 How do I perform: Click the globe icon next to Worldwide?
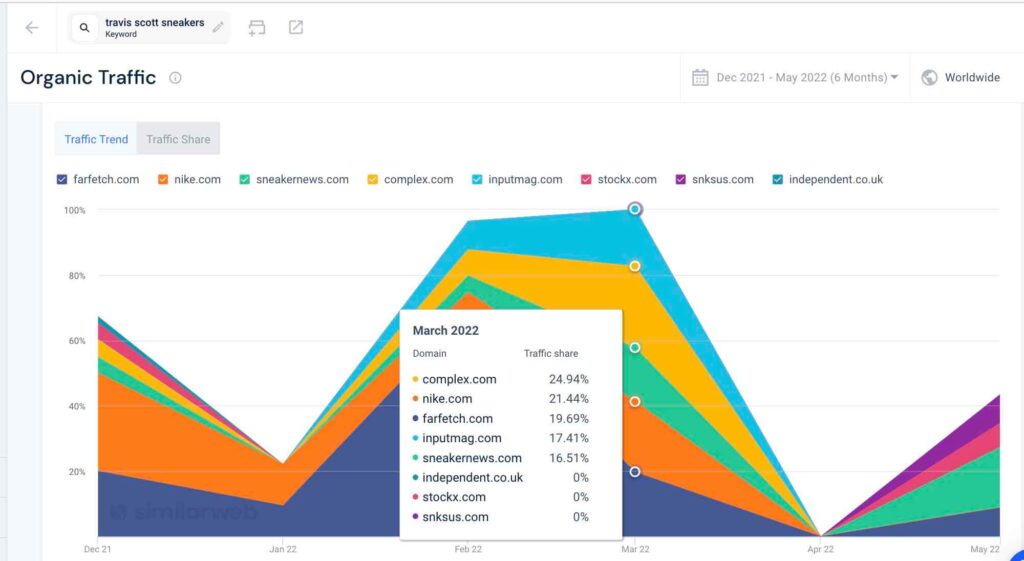coord(929,78)
